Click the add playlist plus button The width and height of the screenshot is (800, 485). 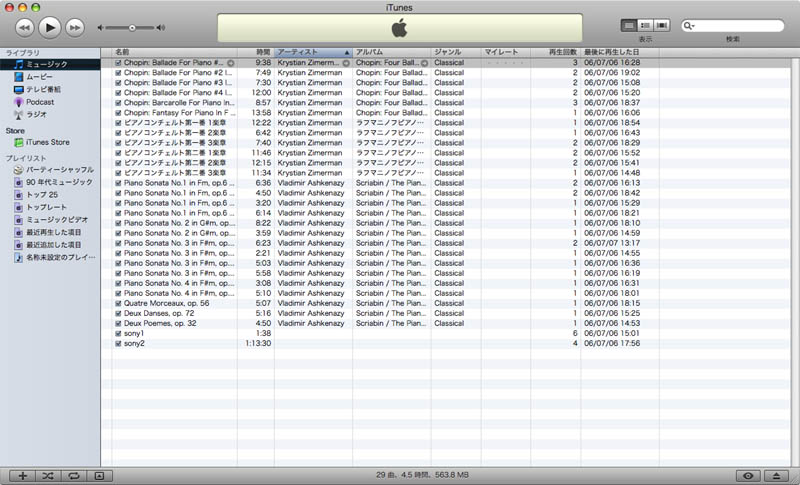point(23,475)
